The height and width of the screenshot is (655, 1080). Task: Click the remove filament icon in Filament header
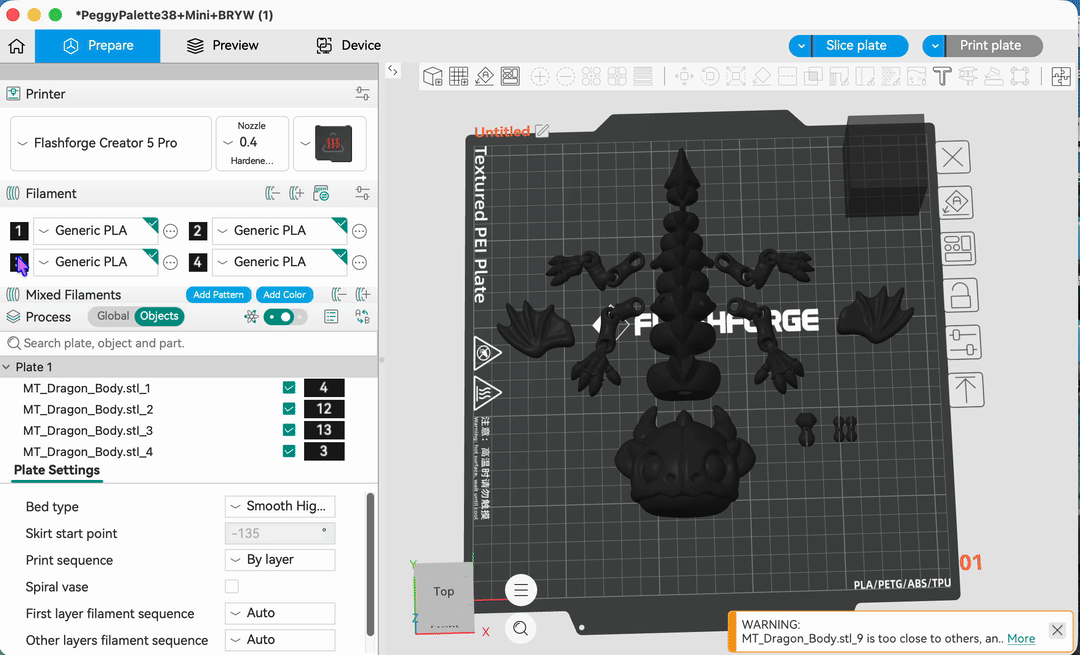tap(272, 194)
